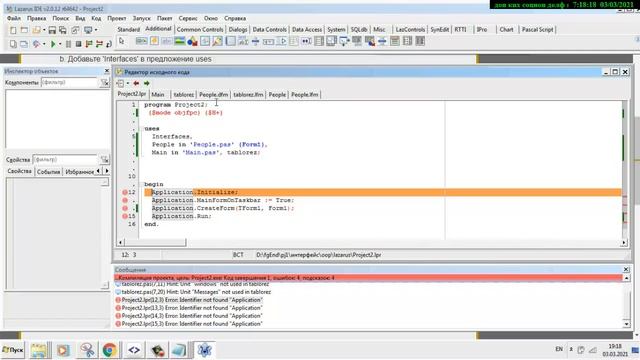
Task: Toggle breakpoint on Application.CreateForm line
Action: tap(125, 208)
